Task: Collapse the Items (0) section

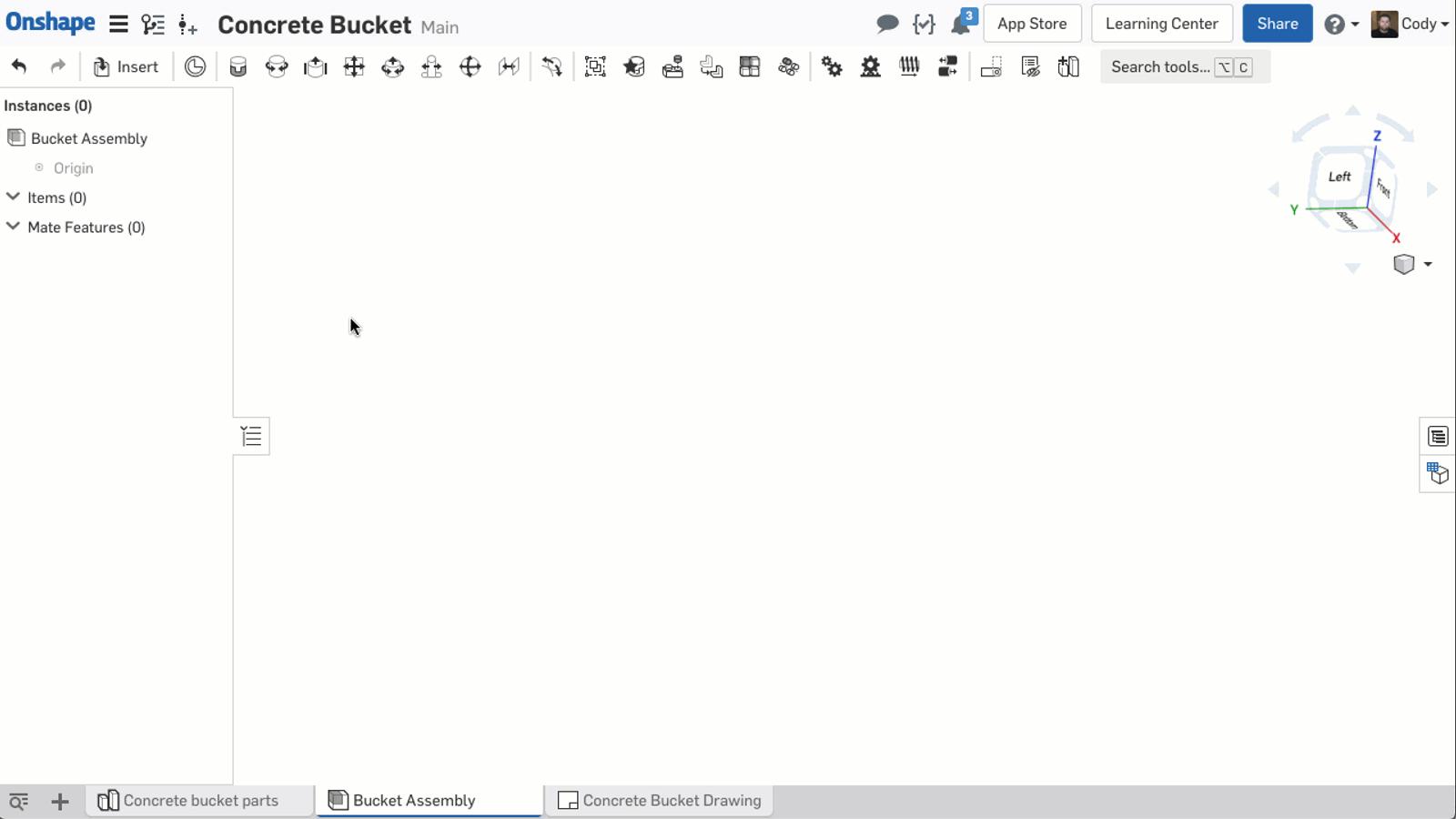Action: tap(14, 197)
